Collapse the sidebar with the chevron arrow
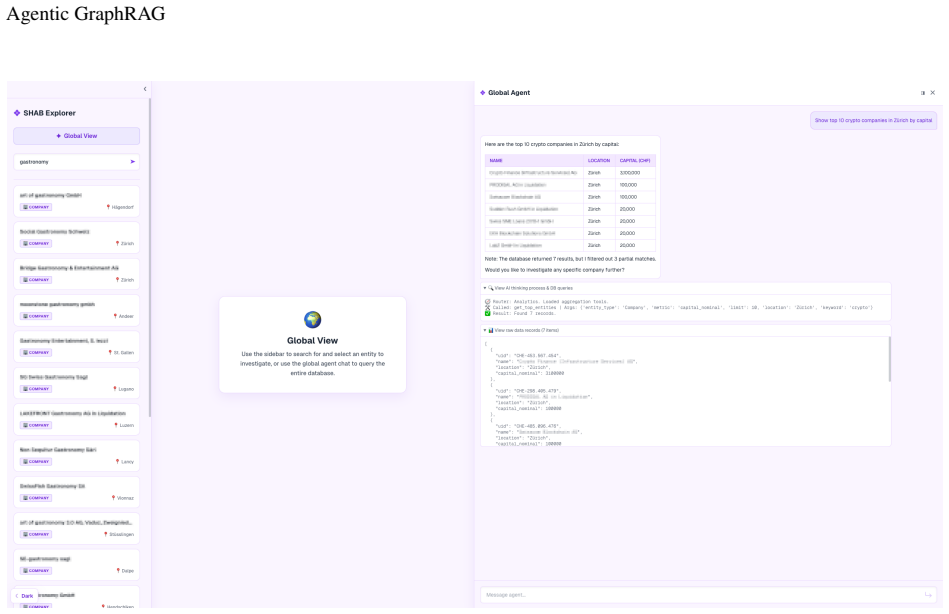 145,89
